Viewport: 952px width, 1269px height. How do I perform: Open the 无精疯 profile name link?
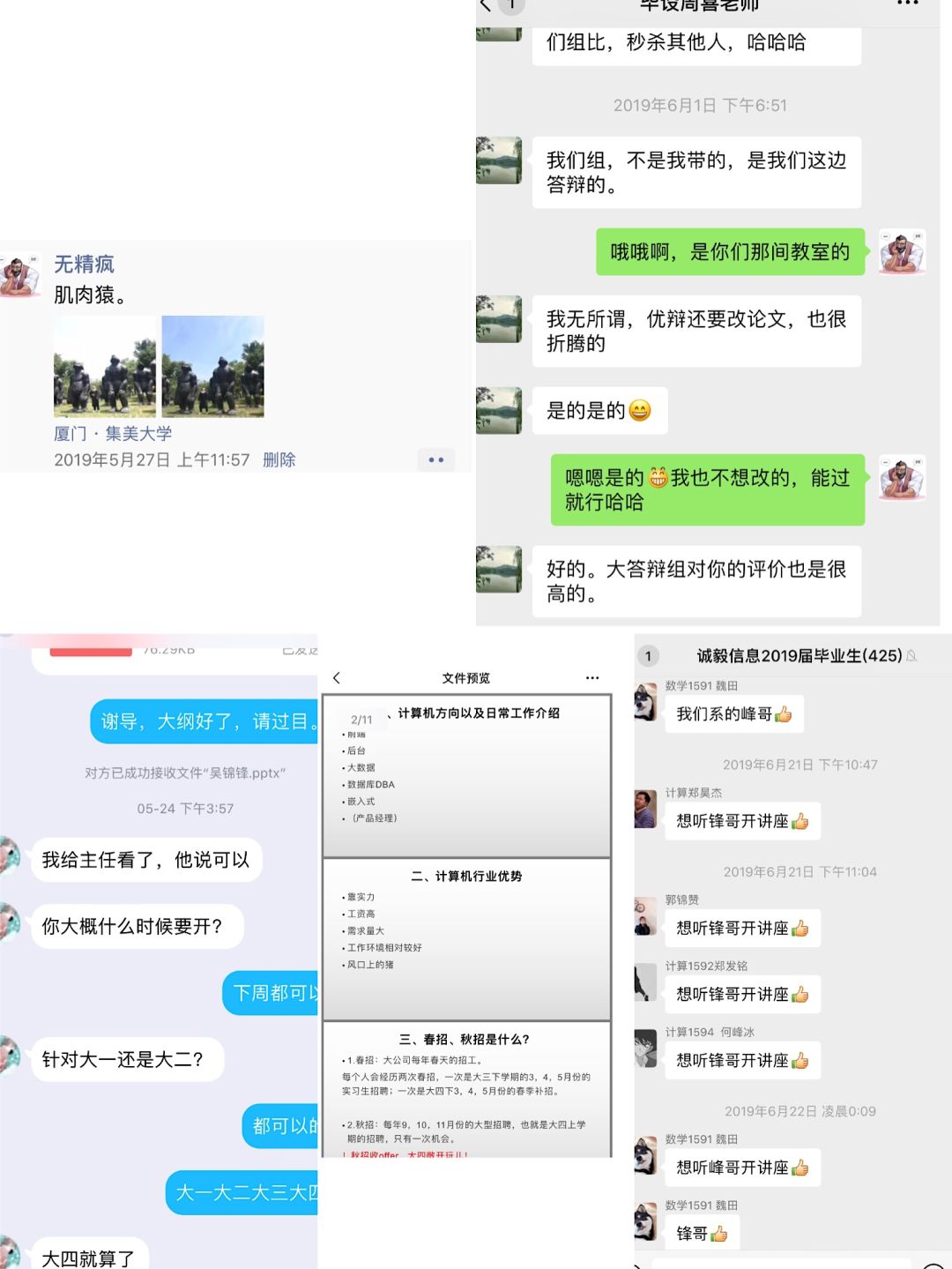click(84, 264)
